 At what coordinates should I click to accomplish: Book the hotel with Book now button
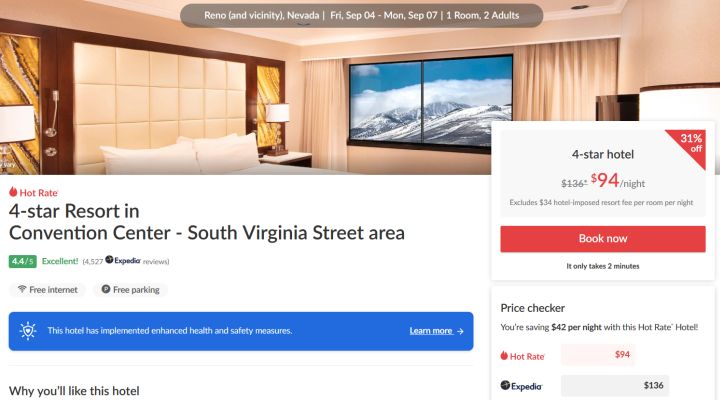point(603,239)
